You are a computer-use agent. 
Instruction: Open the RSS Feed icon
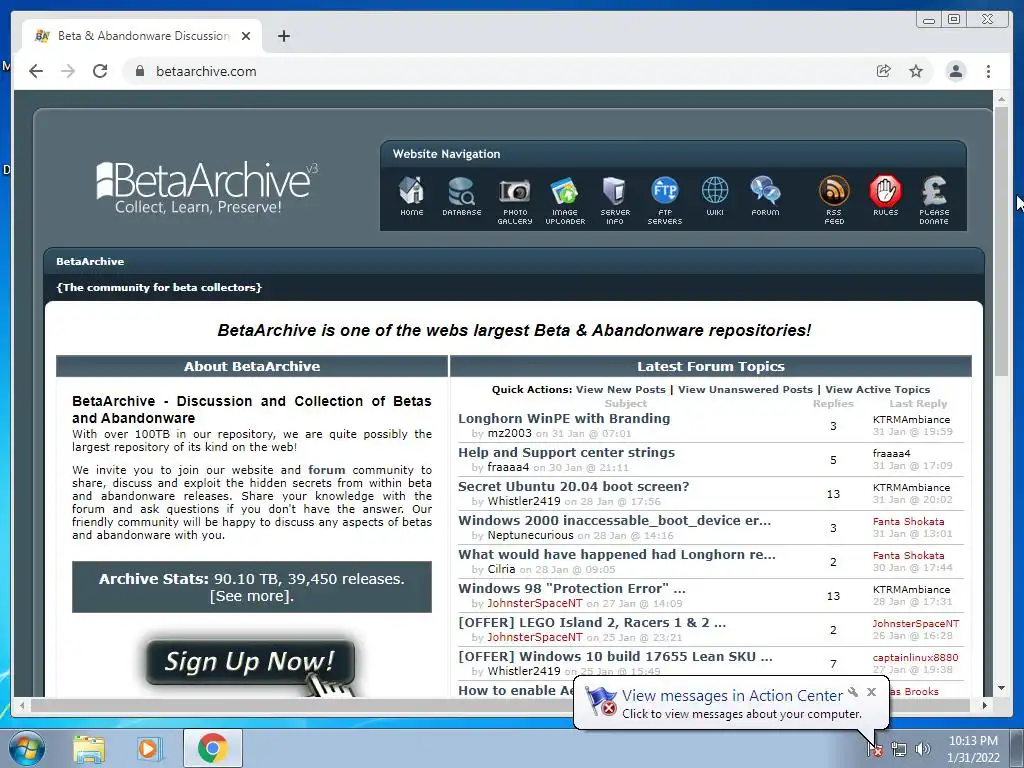[x=834, y=200]
